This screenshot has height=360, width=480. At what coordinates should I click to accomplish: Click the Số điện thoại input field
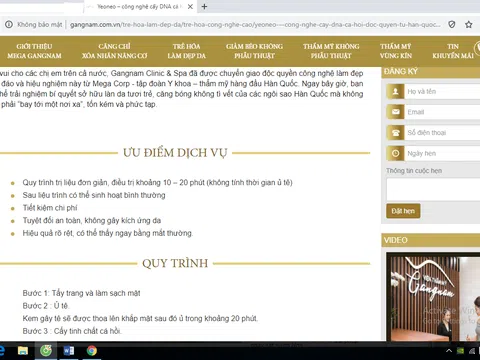(x=442, y=133)
